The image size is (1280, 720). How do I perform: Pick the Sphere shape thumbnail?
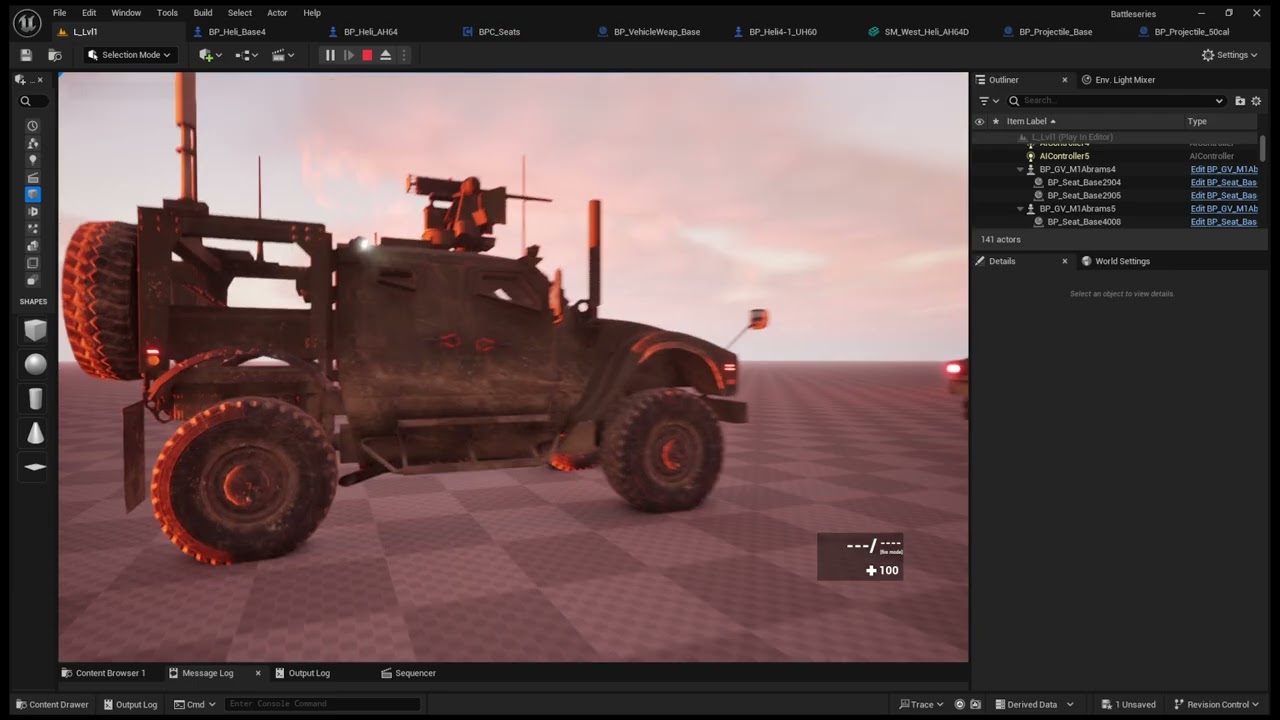pos(35,365)
